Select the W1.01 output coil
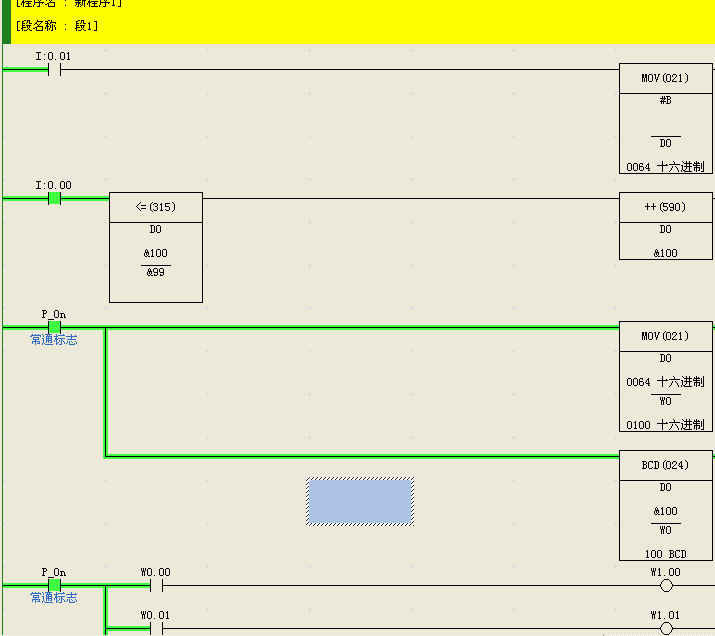Image resolution: width=715 pixels, height=636 pixels. [x=666, y=628]
